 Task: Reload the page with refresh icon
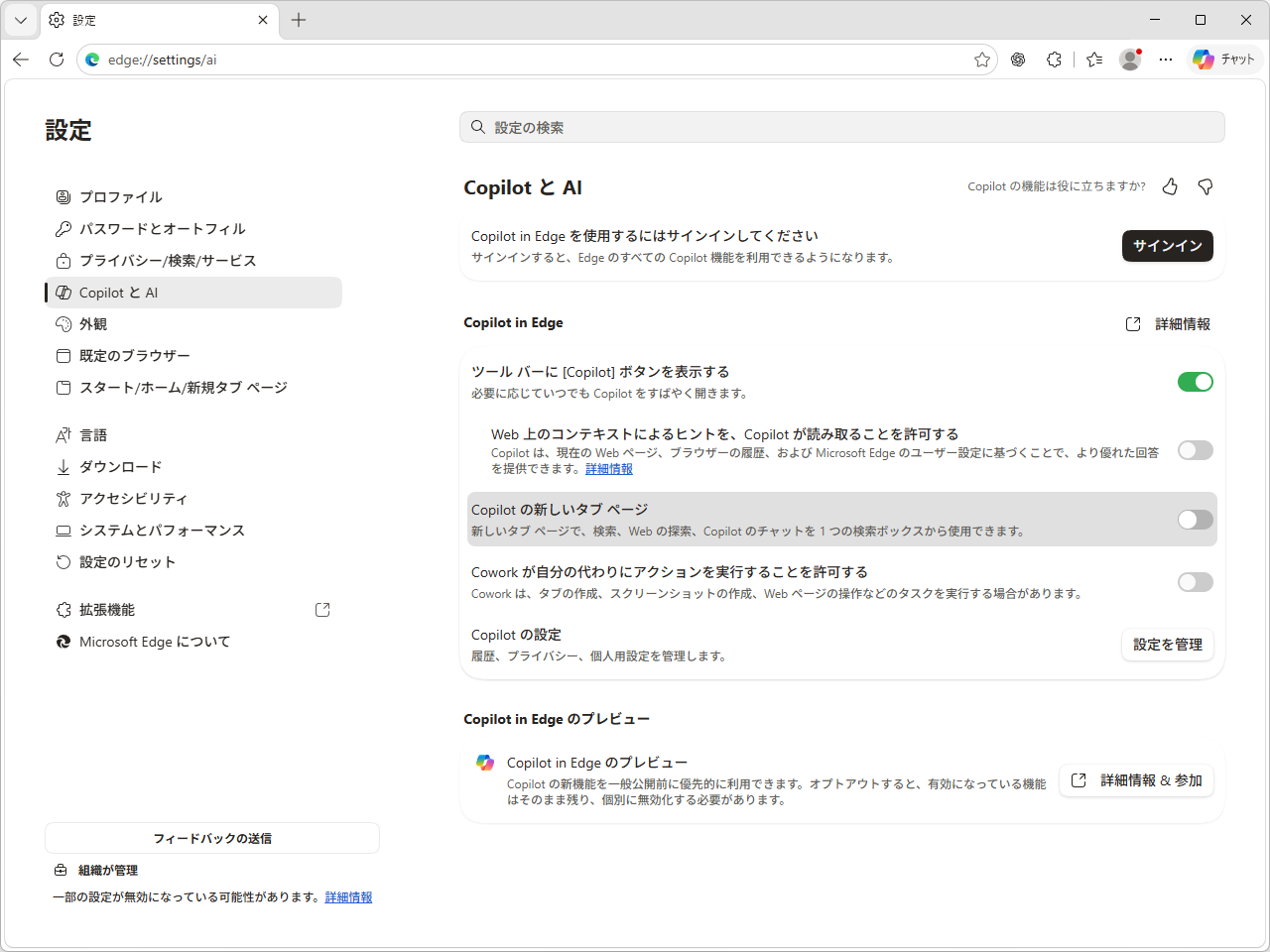click(57, 59)
